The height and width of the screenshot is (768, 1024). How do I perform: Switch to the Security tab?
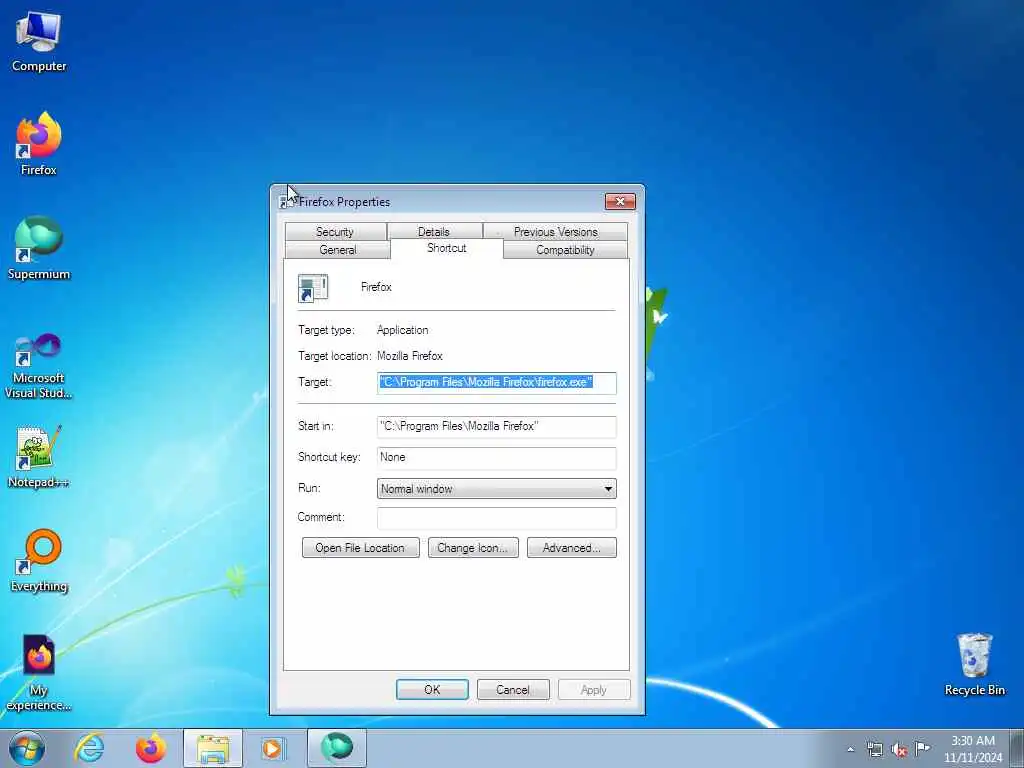(x=335, y=232)
